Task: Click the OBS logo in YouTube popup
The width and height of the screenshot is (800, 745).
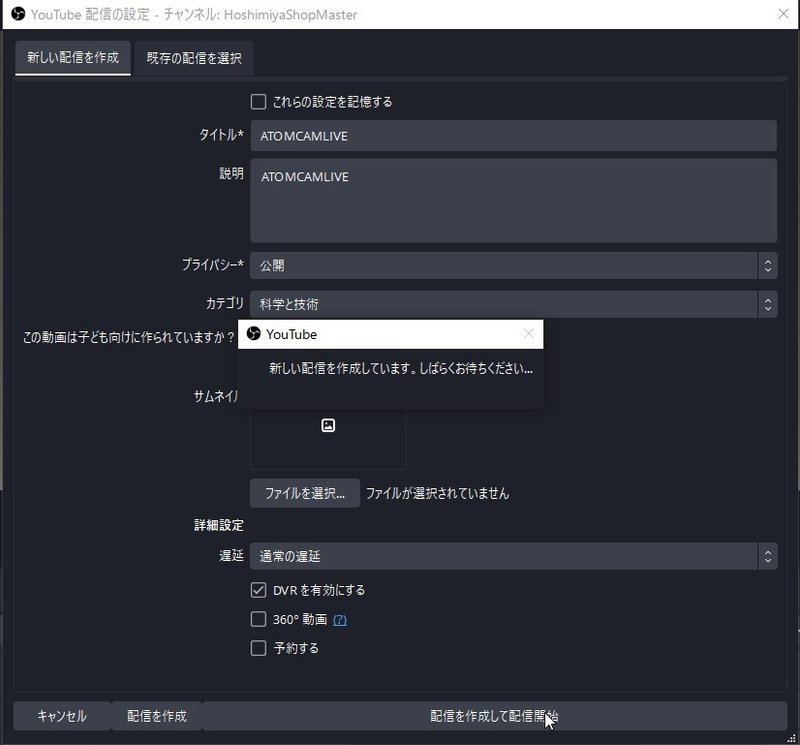Action: 254,334
